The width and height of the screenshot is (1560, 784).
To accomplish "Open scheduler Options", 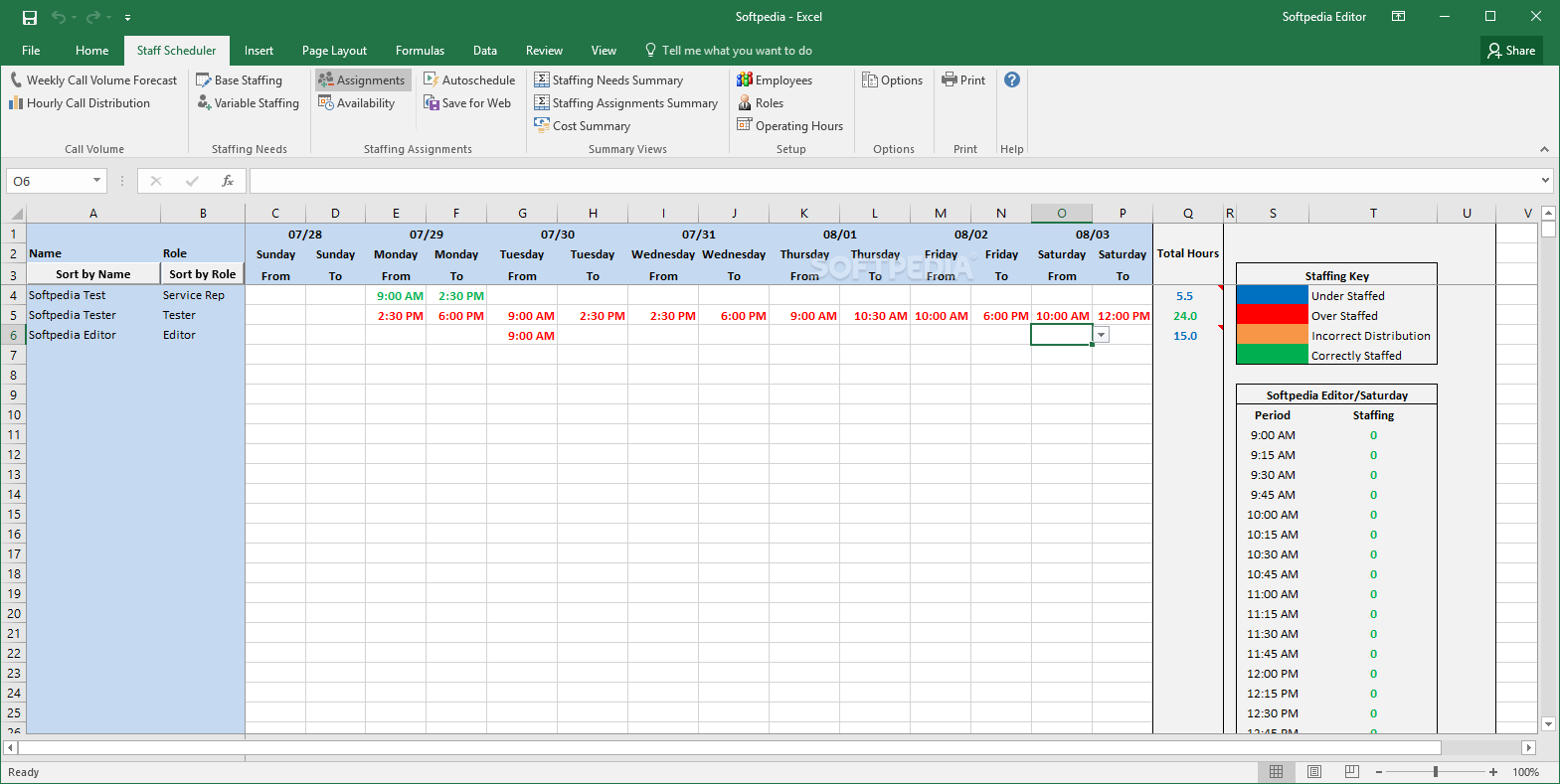I will pyautogui.click(x=892, y=80).
